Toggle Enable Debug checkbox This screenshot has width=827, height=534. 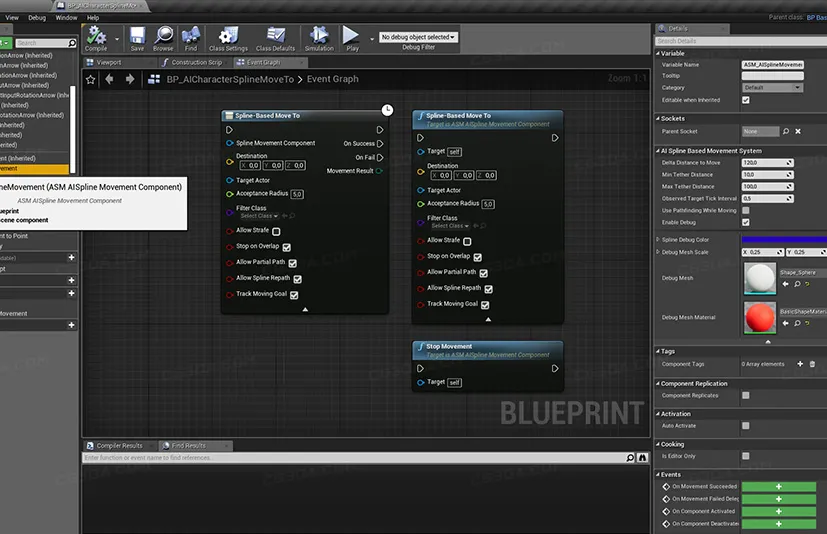point(746,223)
